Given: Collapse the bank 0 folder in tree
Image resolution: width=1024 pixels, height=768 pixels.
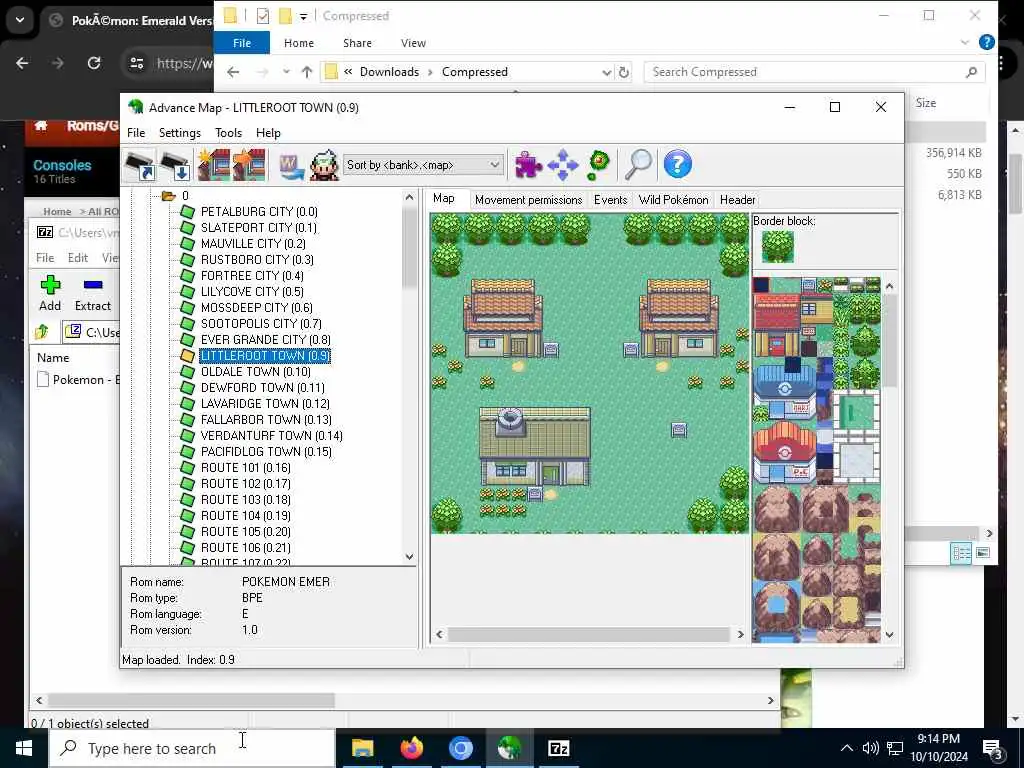Looking at the screenshot, I should tap(168, 196).
